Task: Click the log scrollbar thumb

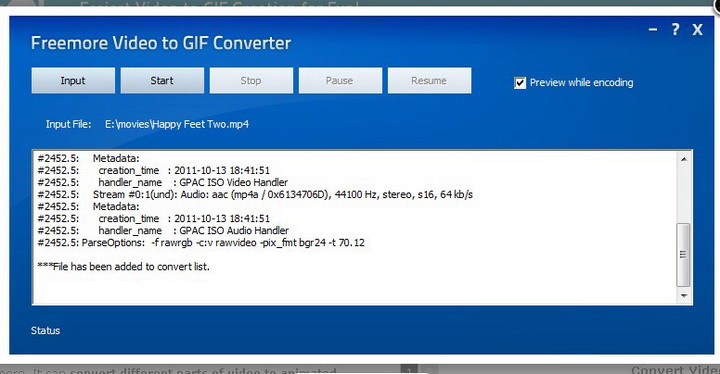Action: click(684, 255)
